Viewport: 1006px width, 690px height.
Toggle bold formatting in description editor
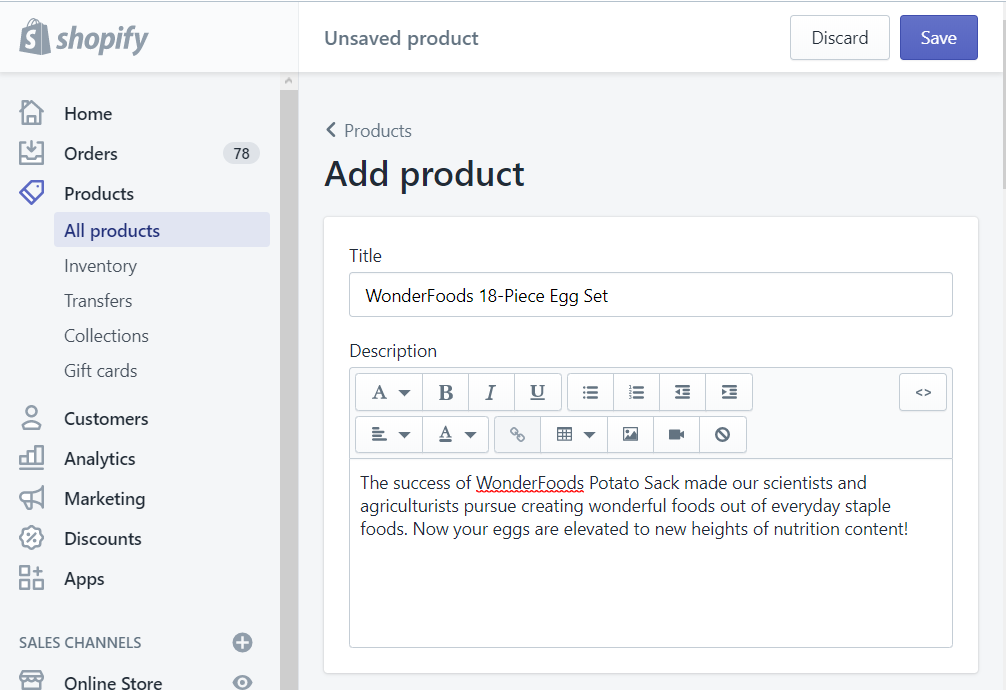(446, 392)
